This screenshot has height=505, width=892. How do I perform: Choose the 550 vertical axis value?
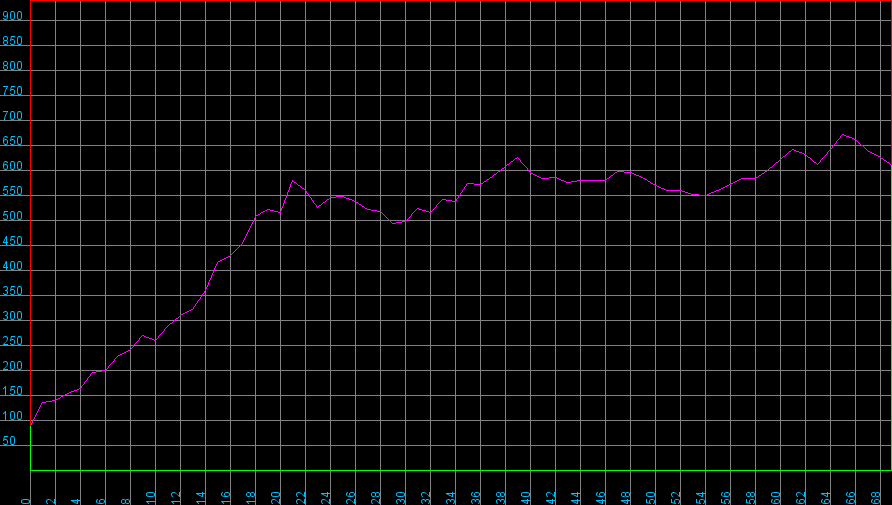(x=13, y=191)
